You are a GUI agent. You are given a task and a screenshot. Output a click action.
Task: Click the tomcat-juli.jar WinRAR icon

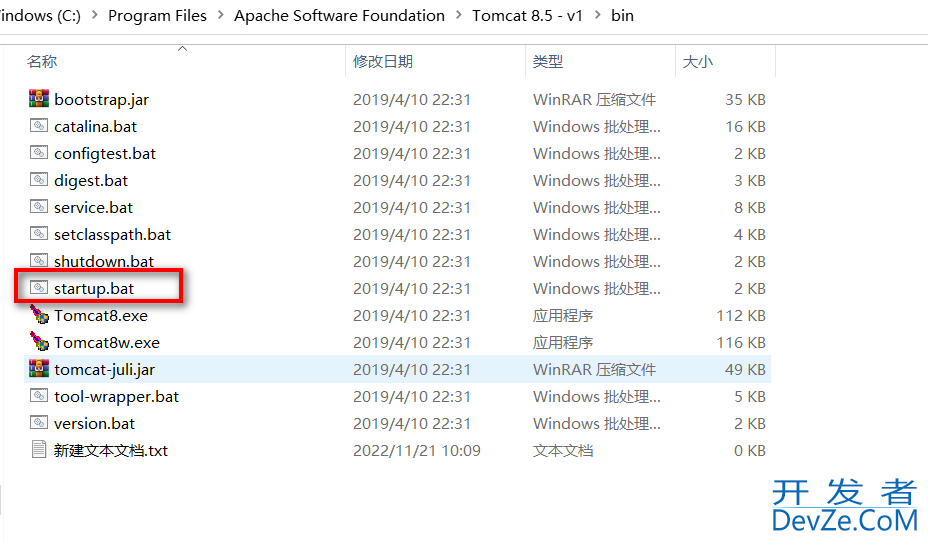pos(39,369)
